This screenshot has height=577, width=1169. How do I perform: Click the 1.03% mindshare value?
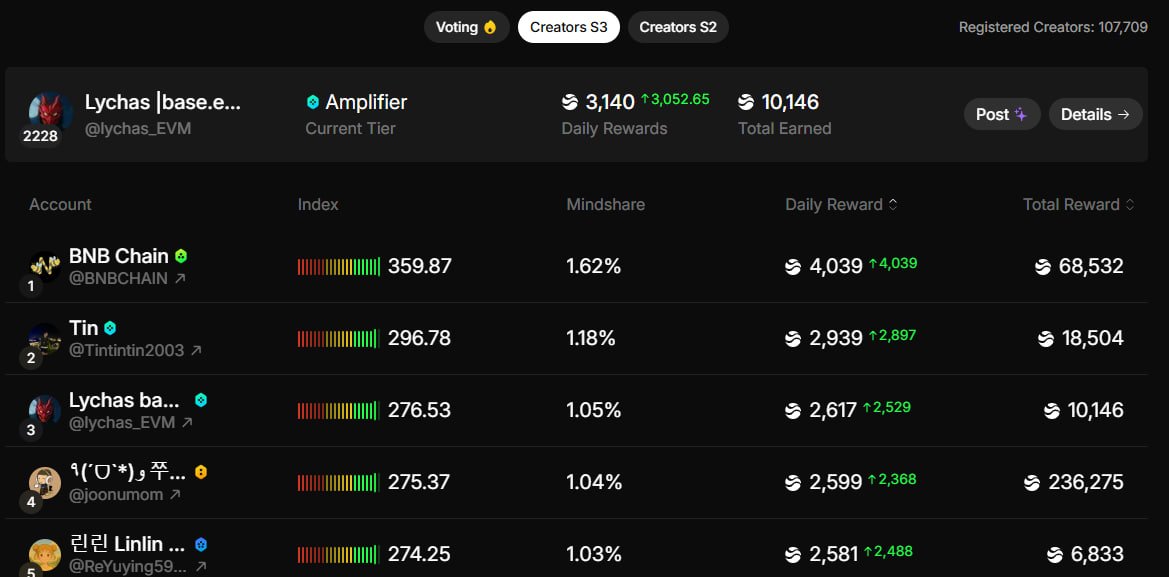point(593,555)
